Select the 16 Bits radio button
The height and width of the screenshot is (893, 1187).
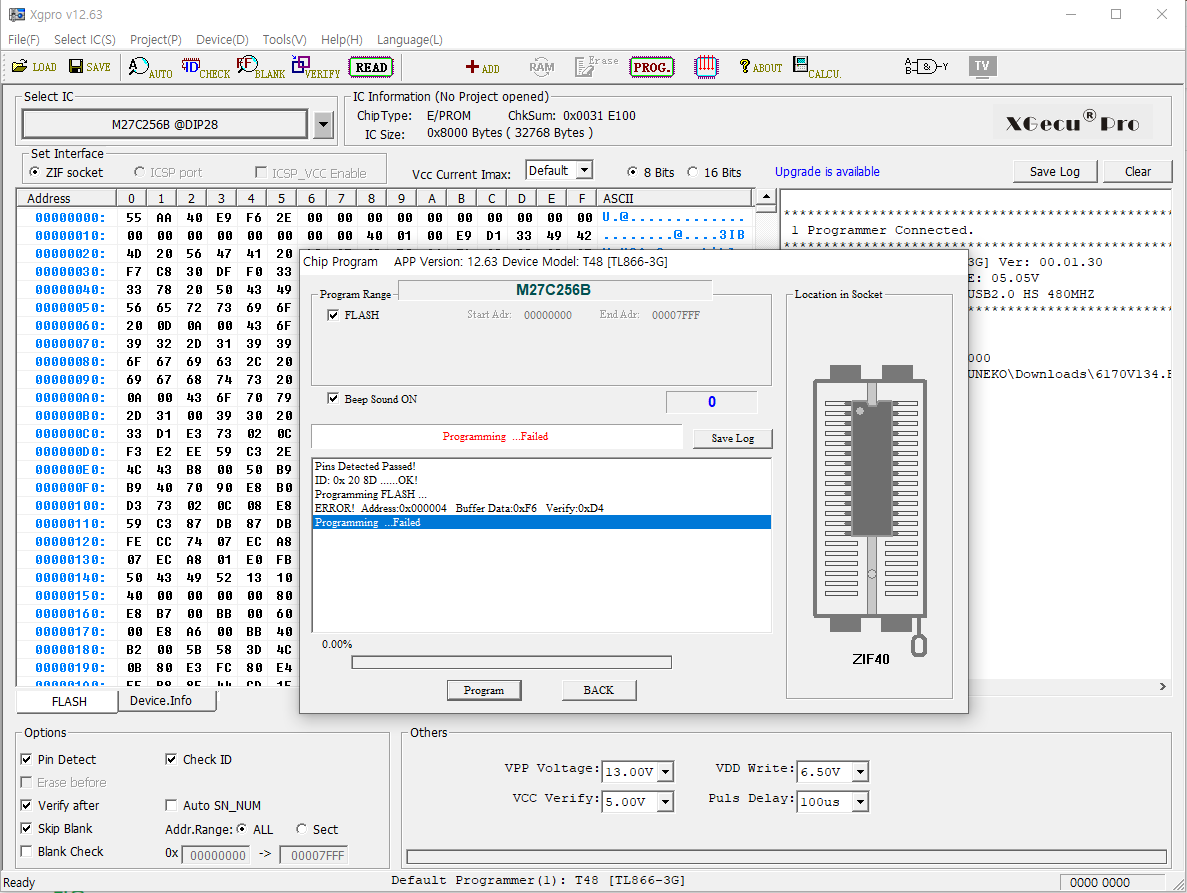click(x=693, y=172)
